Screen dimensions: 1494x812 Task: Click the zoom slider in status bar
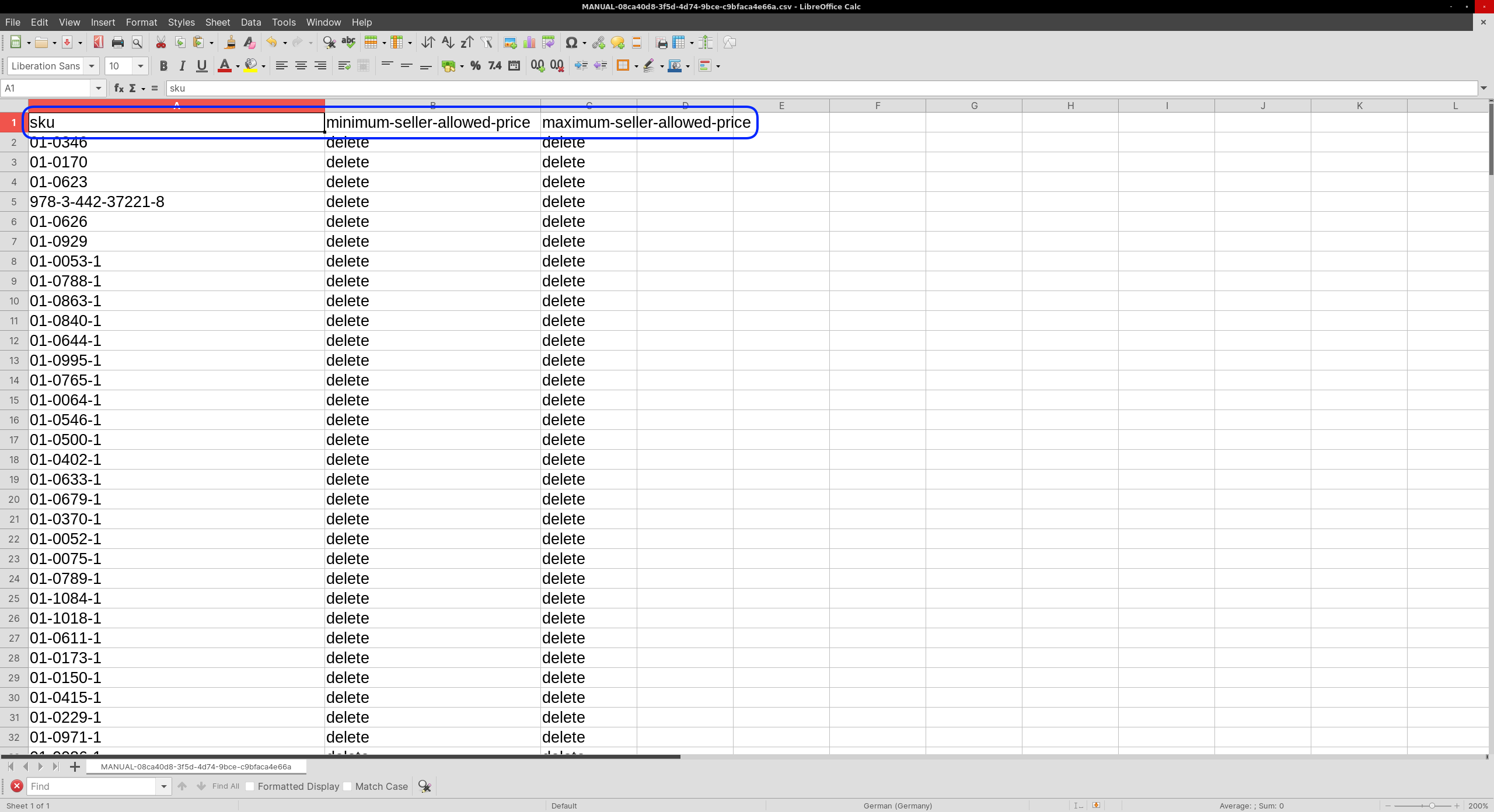coord(1423,806)
